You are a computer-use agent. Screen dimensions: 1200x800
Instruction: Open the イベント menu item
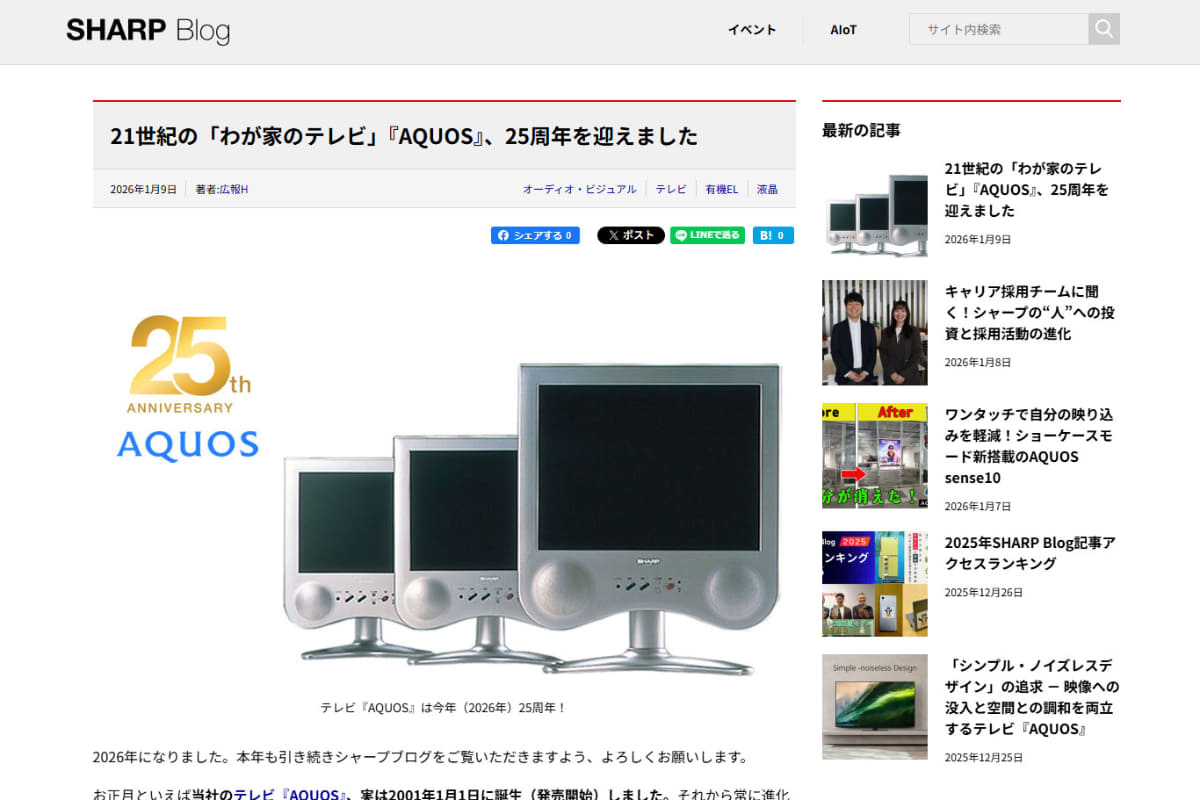(751, 30)
